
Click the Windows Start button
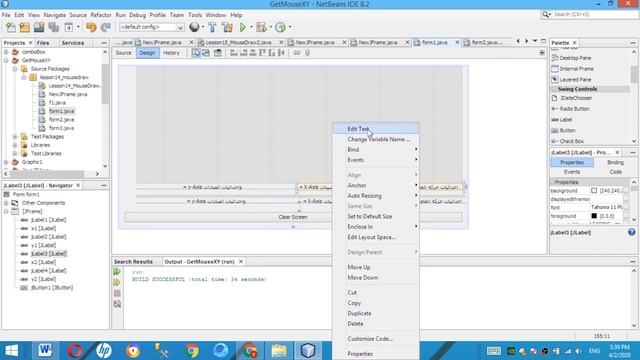11,350
